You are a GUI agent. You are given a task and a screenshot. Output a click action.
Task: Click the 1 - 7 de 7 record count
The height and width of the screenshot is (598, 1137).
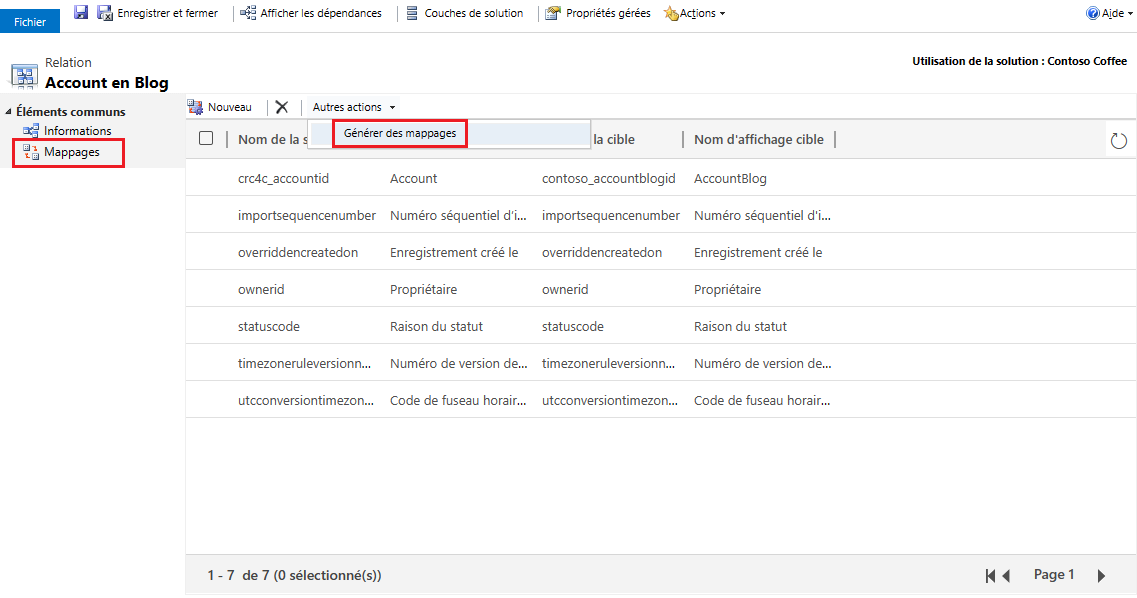[294, 576]
